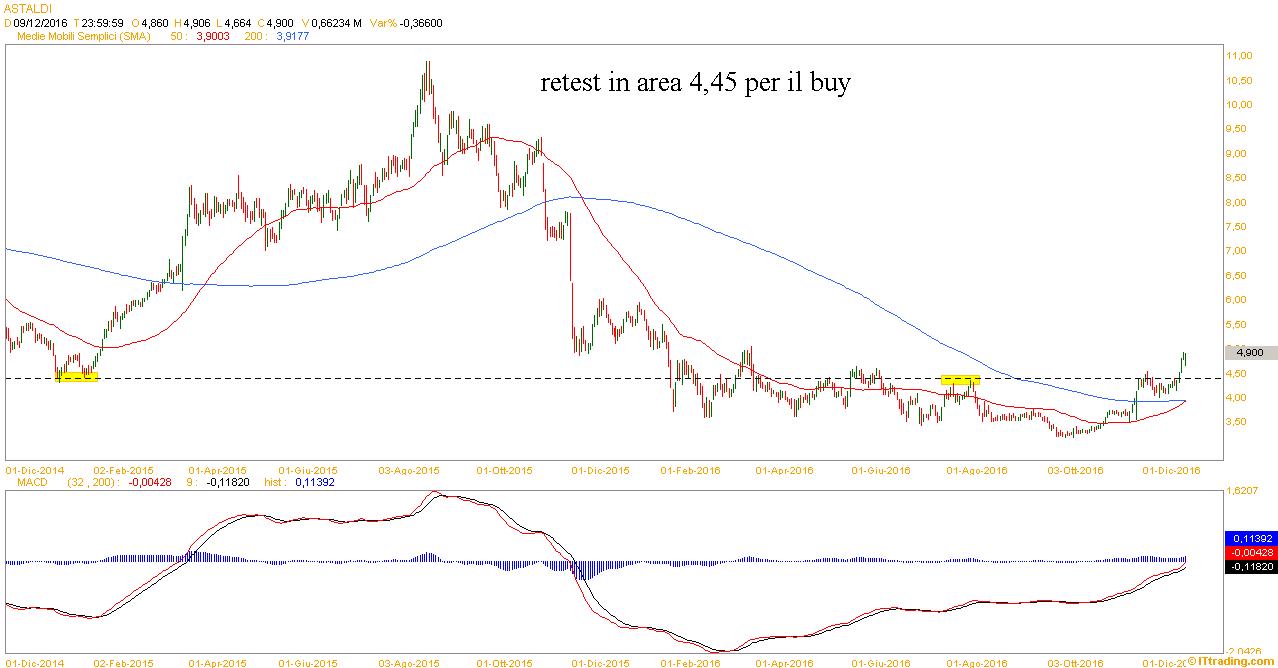This screenshot has height=668, width=1278.
Task: Click the 11,00 price axis label
Action: click(1239, 55)
